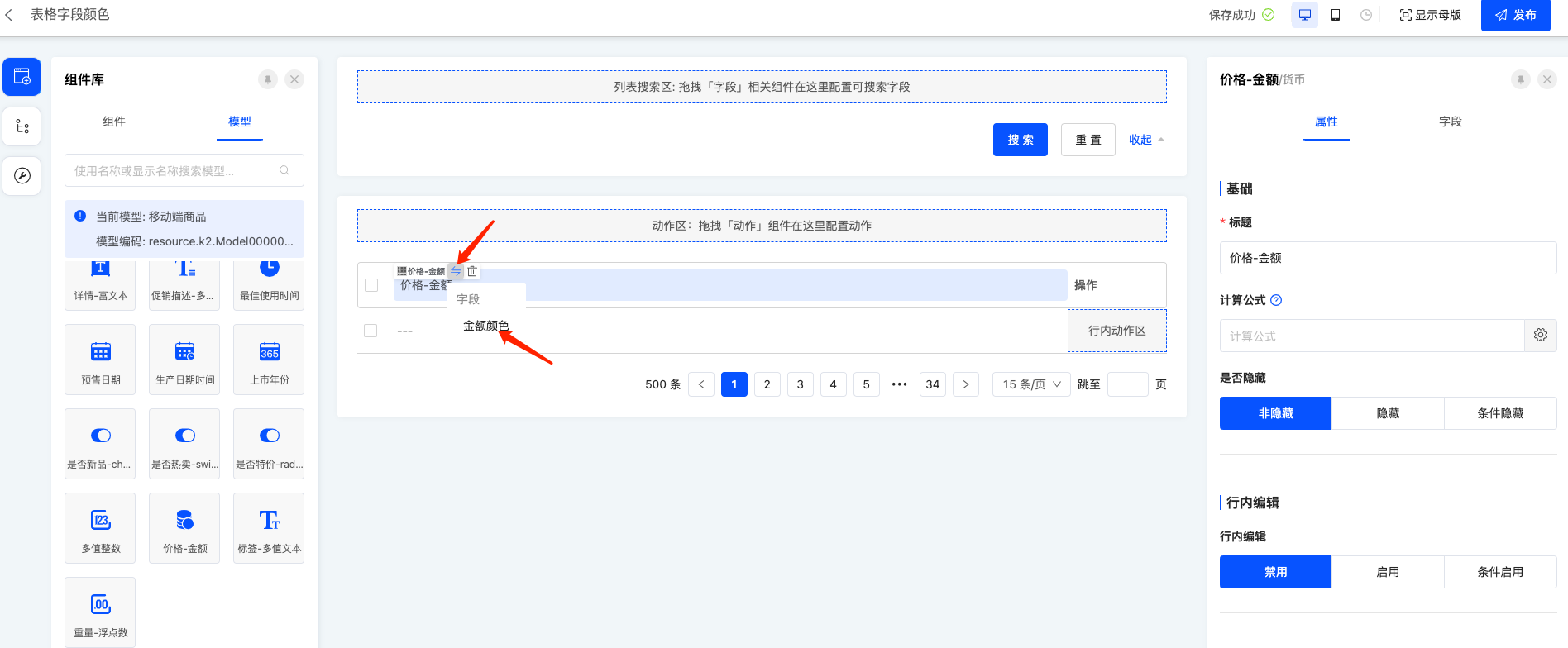
Task: Open the wrench tools sidebar icon
Action: [x=22, y=175]
